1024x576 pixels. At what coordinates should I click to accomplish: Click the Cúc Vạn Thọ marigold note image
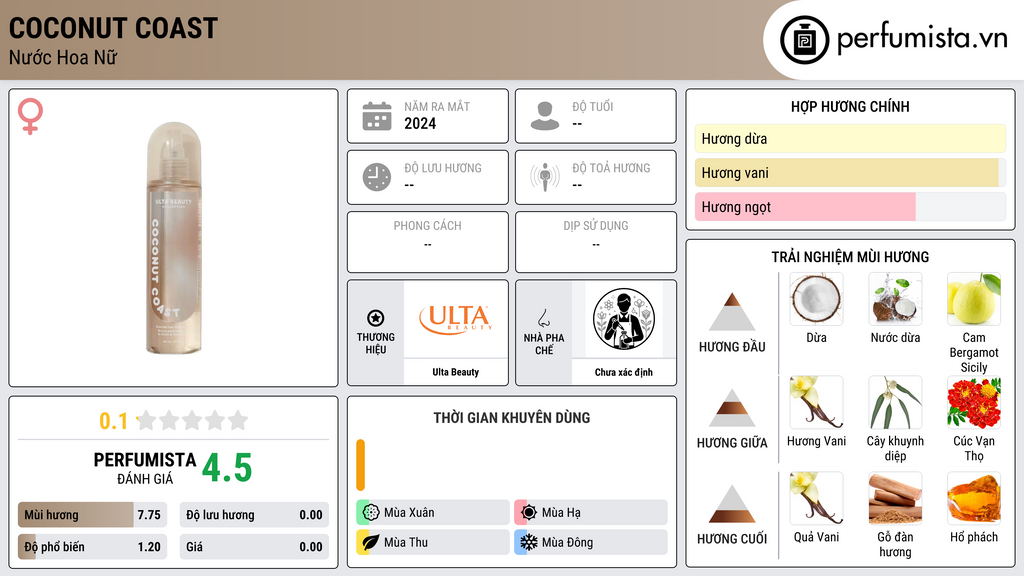click(x=973, y=402)
